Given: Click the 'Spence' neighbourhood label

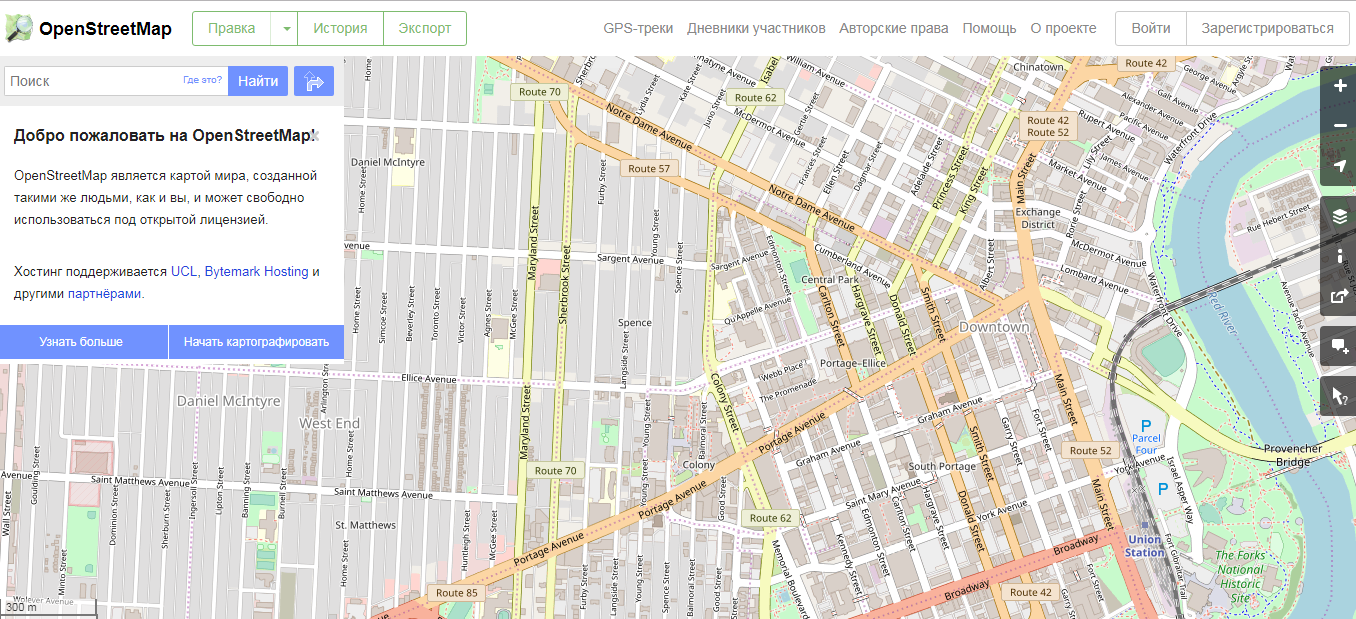Looking at the screenshot, I should tap(635, 323).
